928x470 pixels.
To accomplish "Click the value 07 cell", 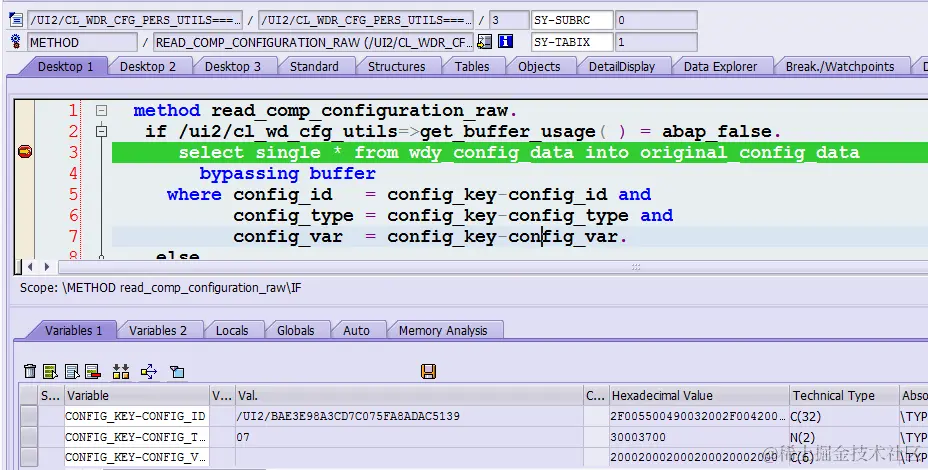I will coord(408,437).
